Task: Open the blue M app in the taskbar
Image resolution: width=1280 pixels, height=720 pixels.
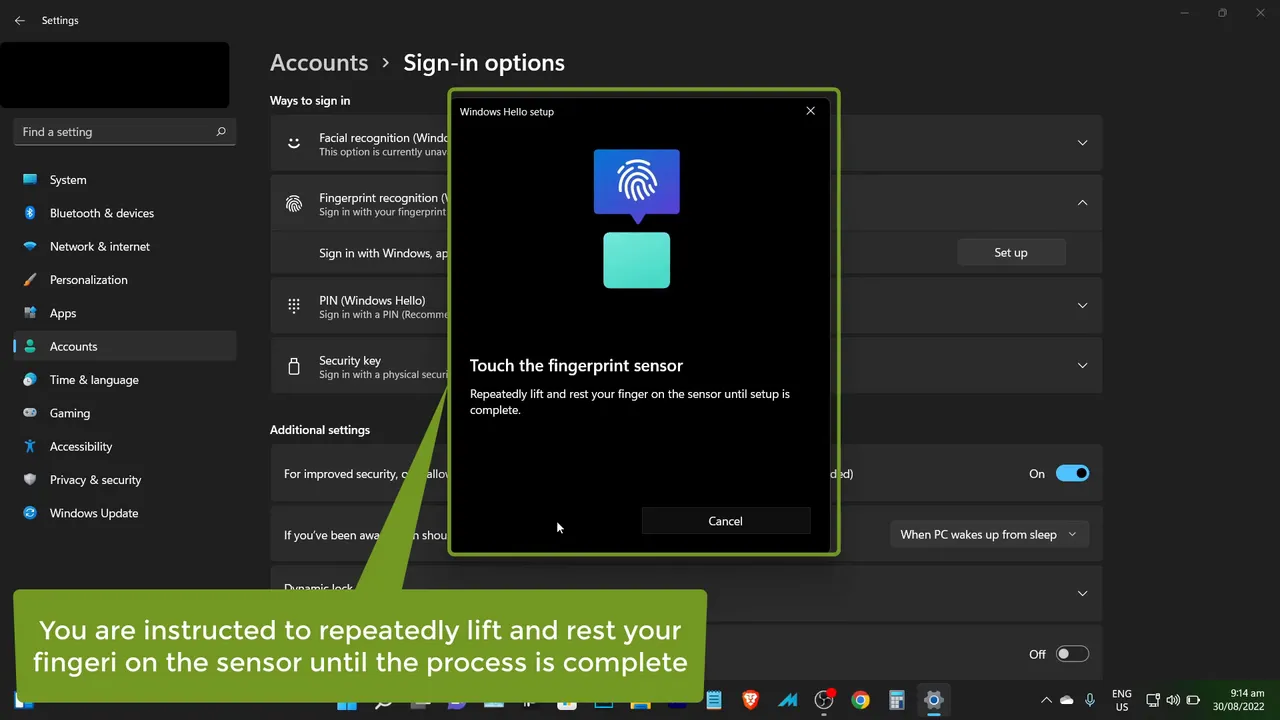Action: [x=788, y=700]
